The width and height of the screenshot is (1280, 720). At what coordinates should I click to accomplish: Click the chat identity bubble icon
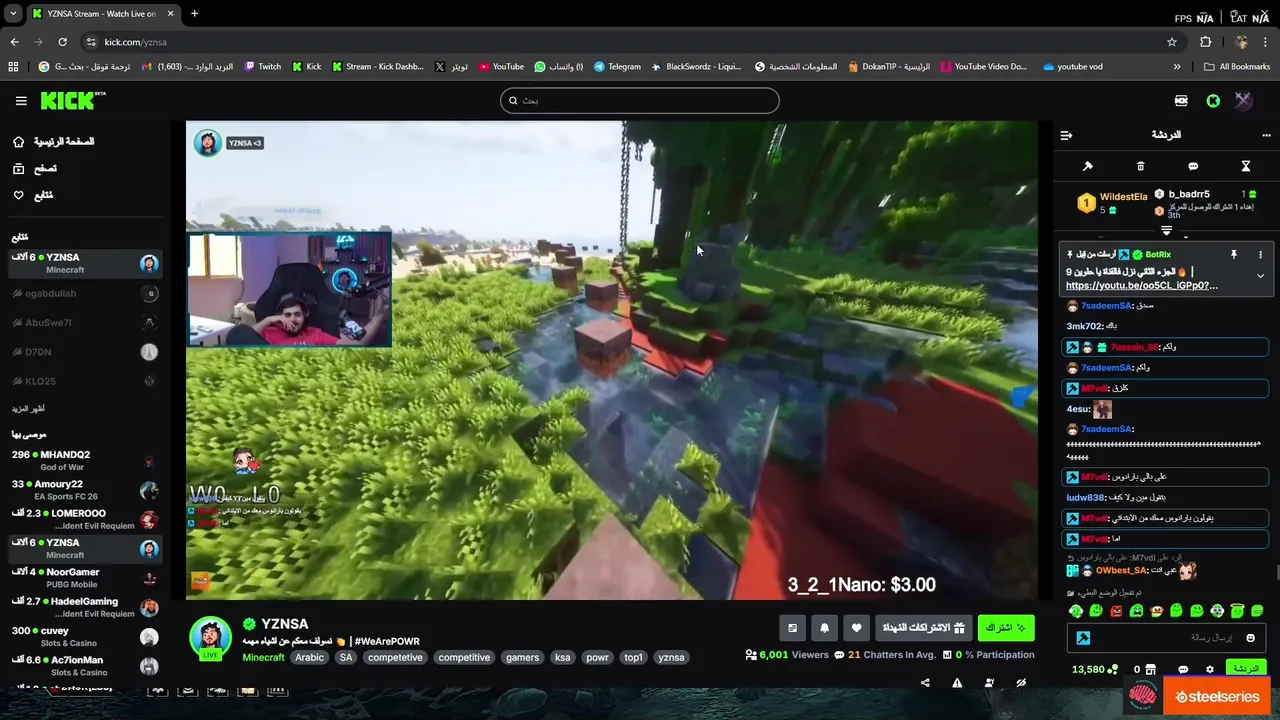point(1183,670)
